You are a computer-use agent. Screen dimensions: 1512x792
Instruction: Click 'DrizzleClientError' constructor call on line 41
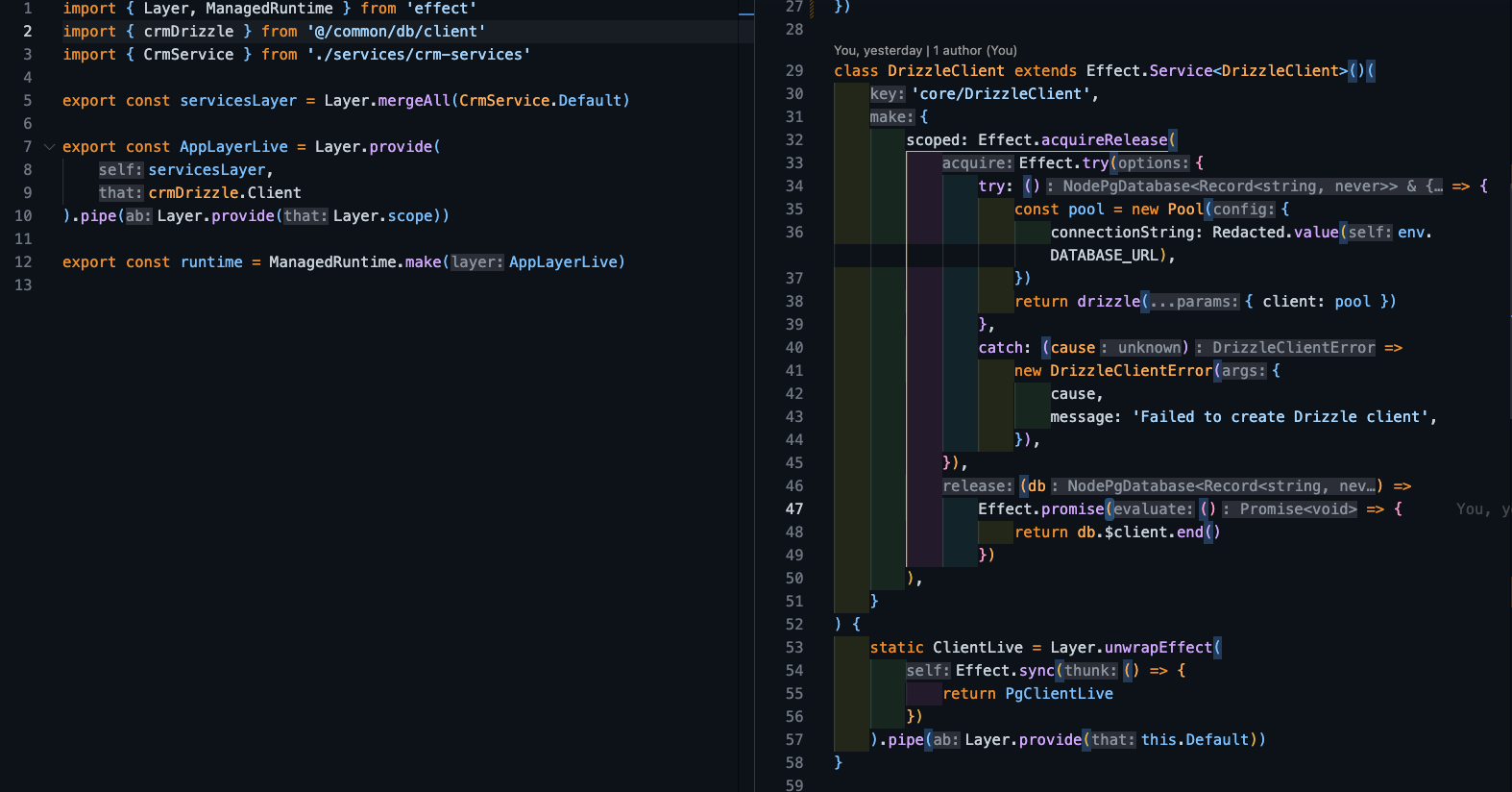[x=1130, y=371]
